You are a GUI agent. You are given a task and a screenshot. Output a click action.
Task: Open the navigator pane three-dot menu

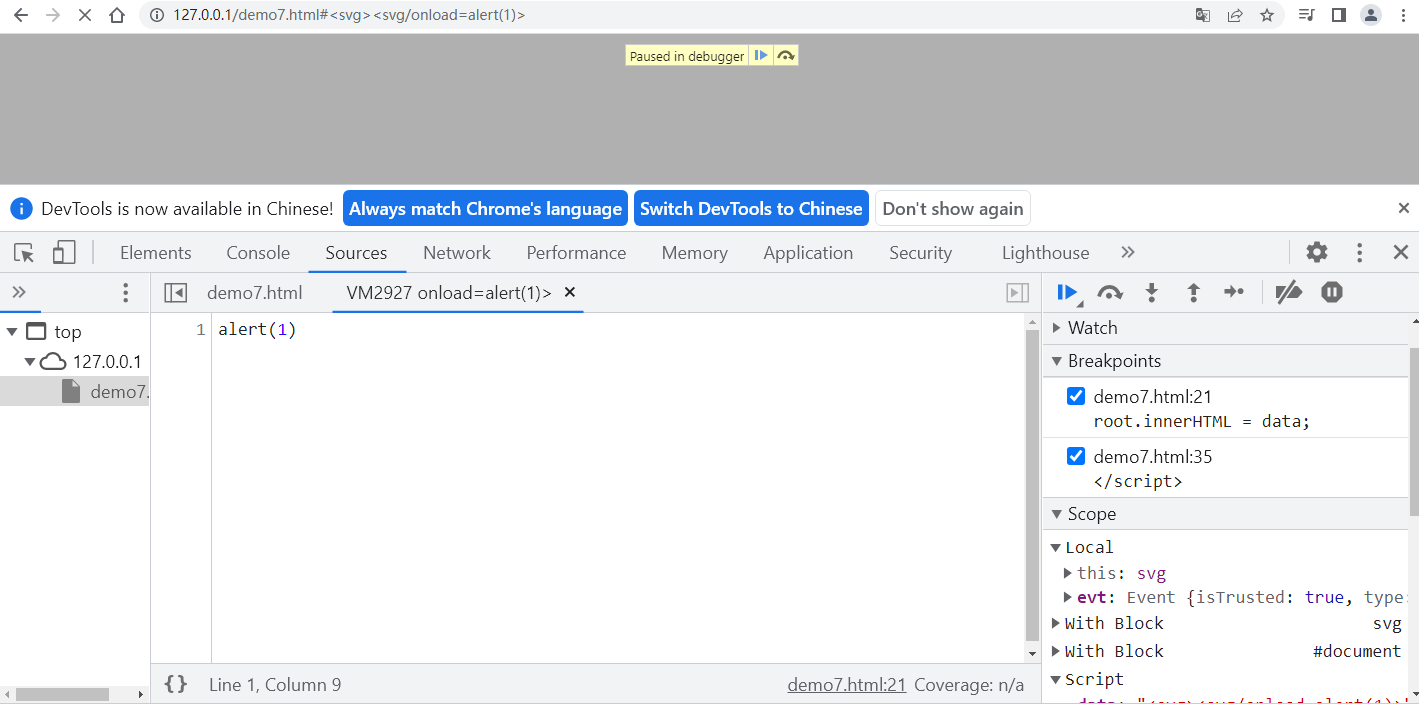click(125, 293)
